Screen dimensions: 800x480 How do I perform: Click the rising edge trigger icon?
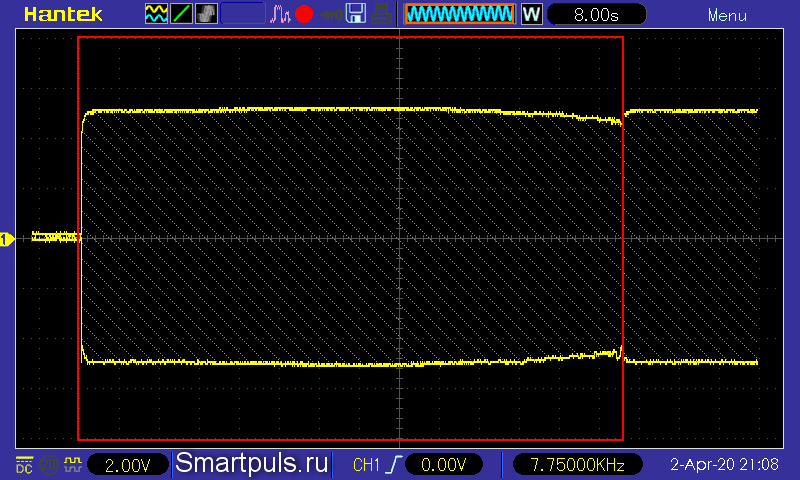coord(393,465)
